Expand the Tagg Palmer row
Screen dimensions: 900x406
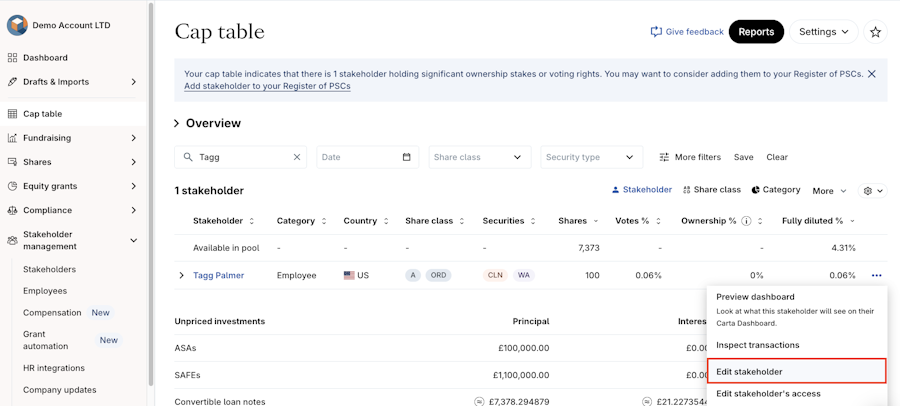181,275
